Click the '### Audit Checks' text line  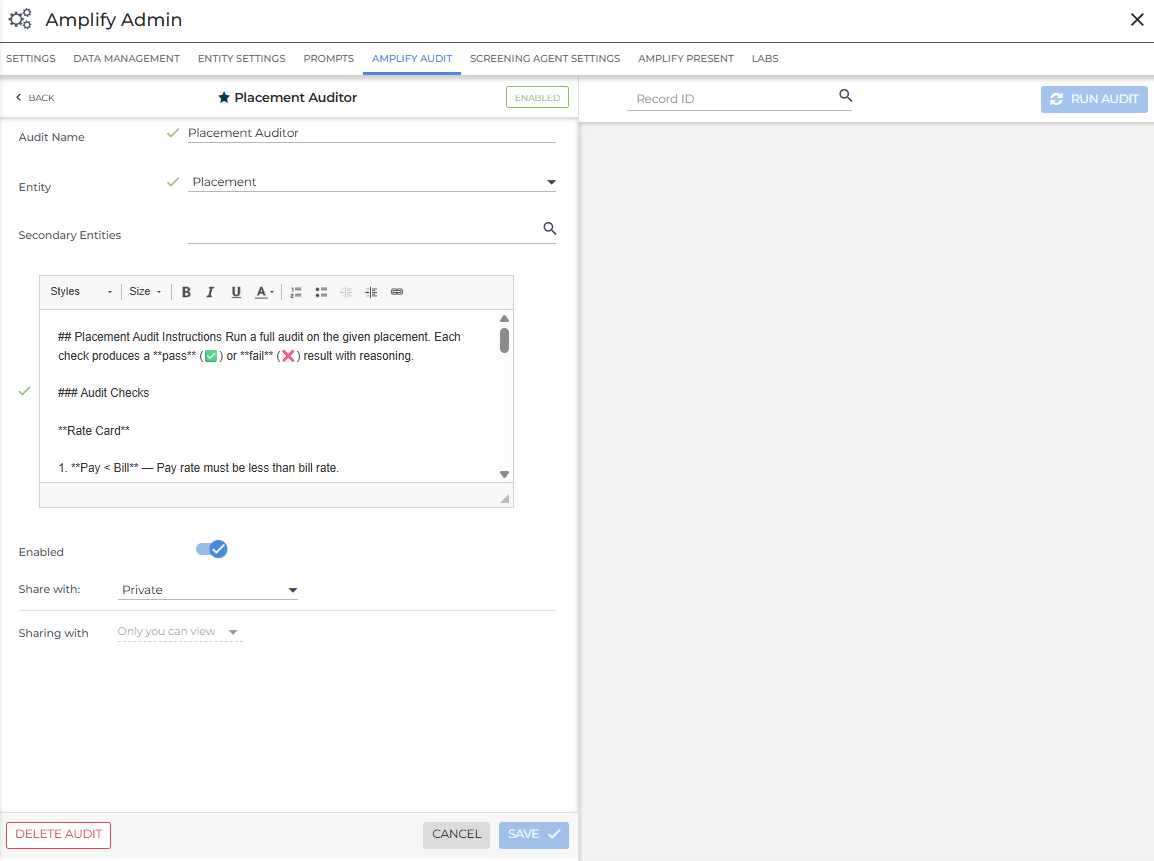104,393
